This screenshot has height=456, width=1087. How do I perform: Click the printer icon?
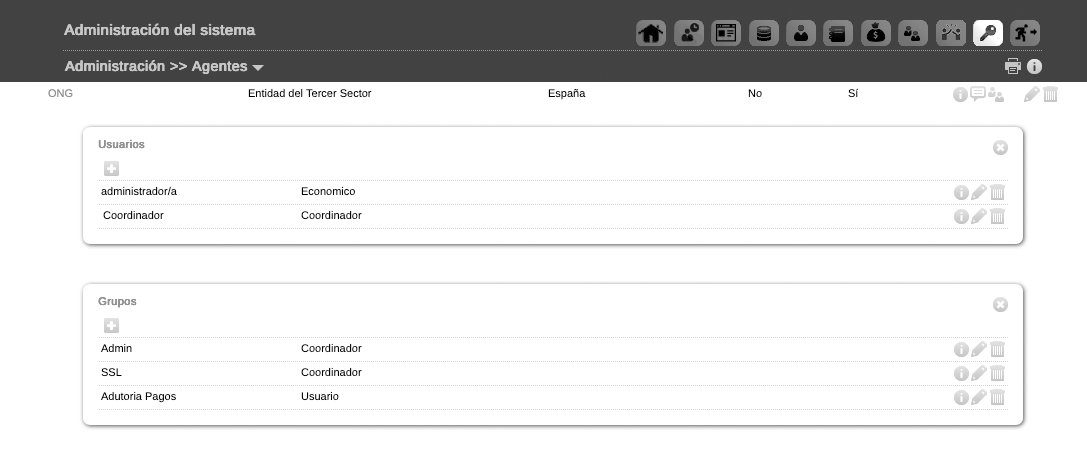click(1013, 67)
